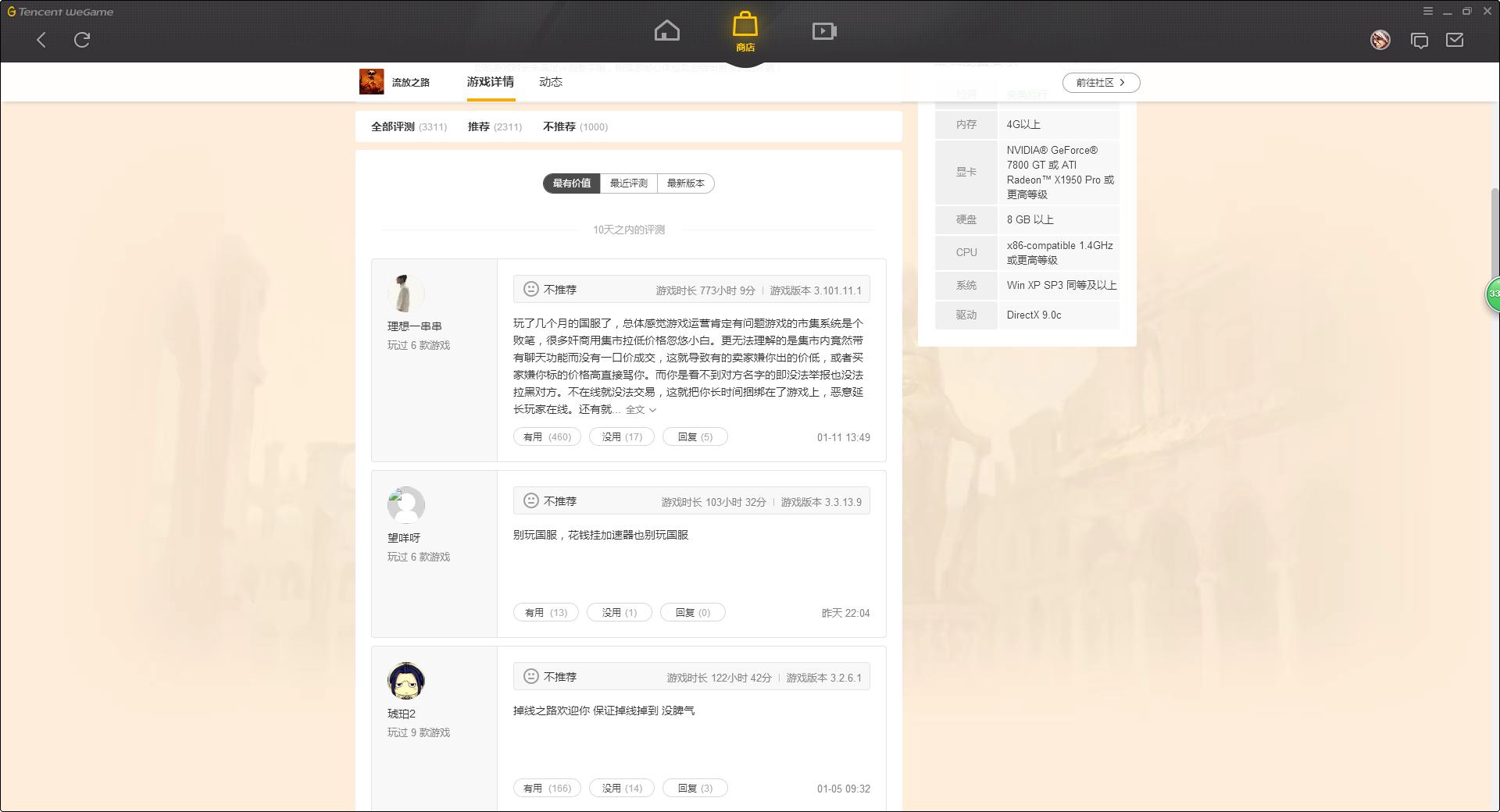Expand the 前往社区 chevron arrow
1500x812 pixels.
pyautogui.click(x=1124, y=82)
